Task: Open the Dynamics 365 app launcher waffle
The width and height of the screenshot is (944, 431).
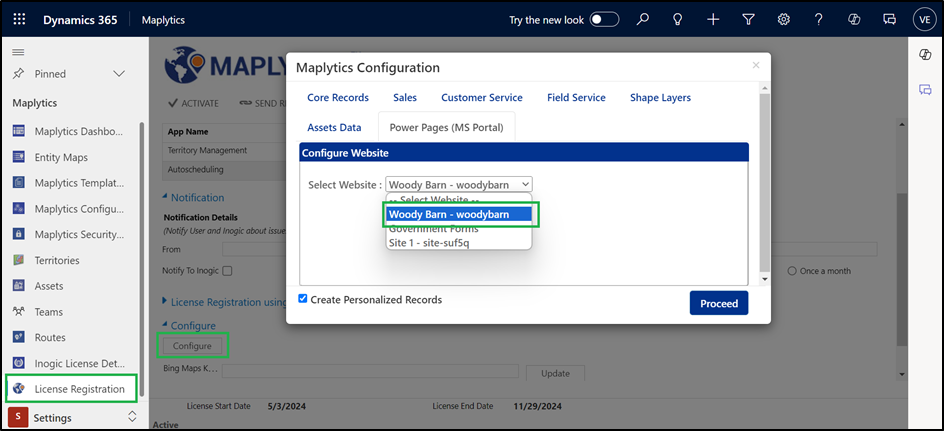Action: [19, 20]
